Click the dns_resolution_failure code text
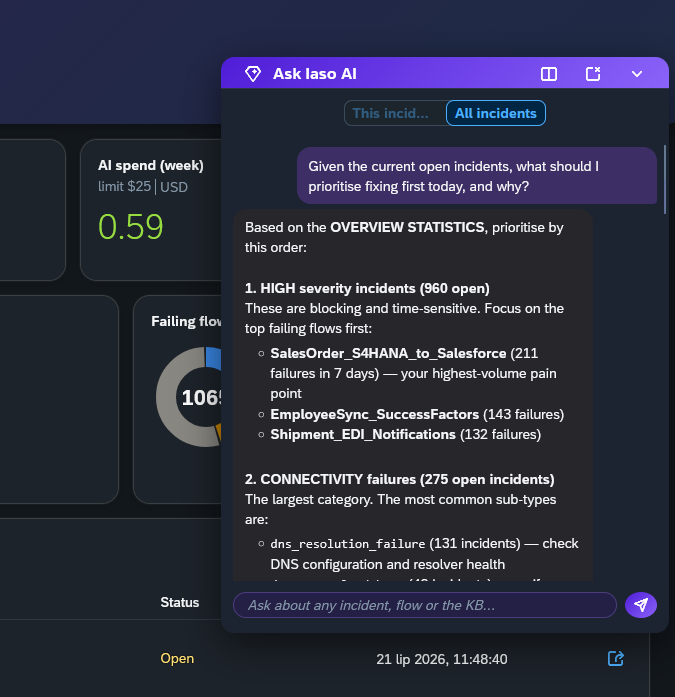The height and width of the screenshot is (697, 675). tap(347, 544)
